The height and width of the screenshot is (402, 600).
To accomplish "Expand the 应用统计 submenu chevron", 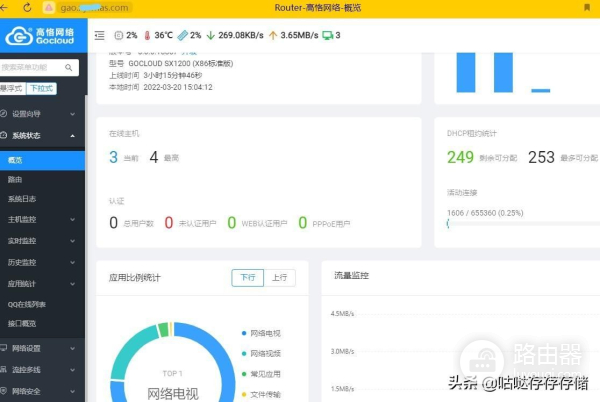I will pyautogui.click(x=73, y=284).
